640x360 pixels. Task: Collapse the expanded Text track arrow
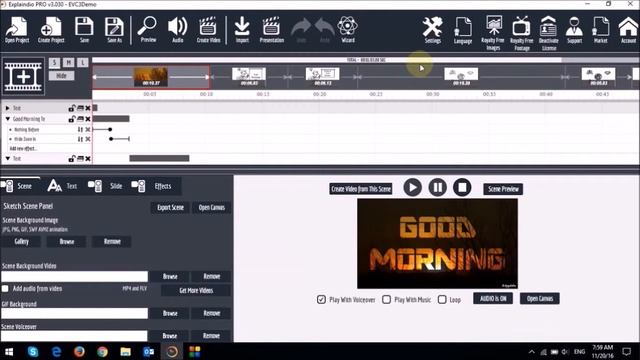click(x=7, y=158)
